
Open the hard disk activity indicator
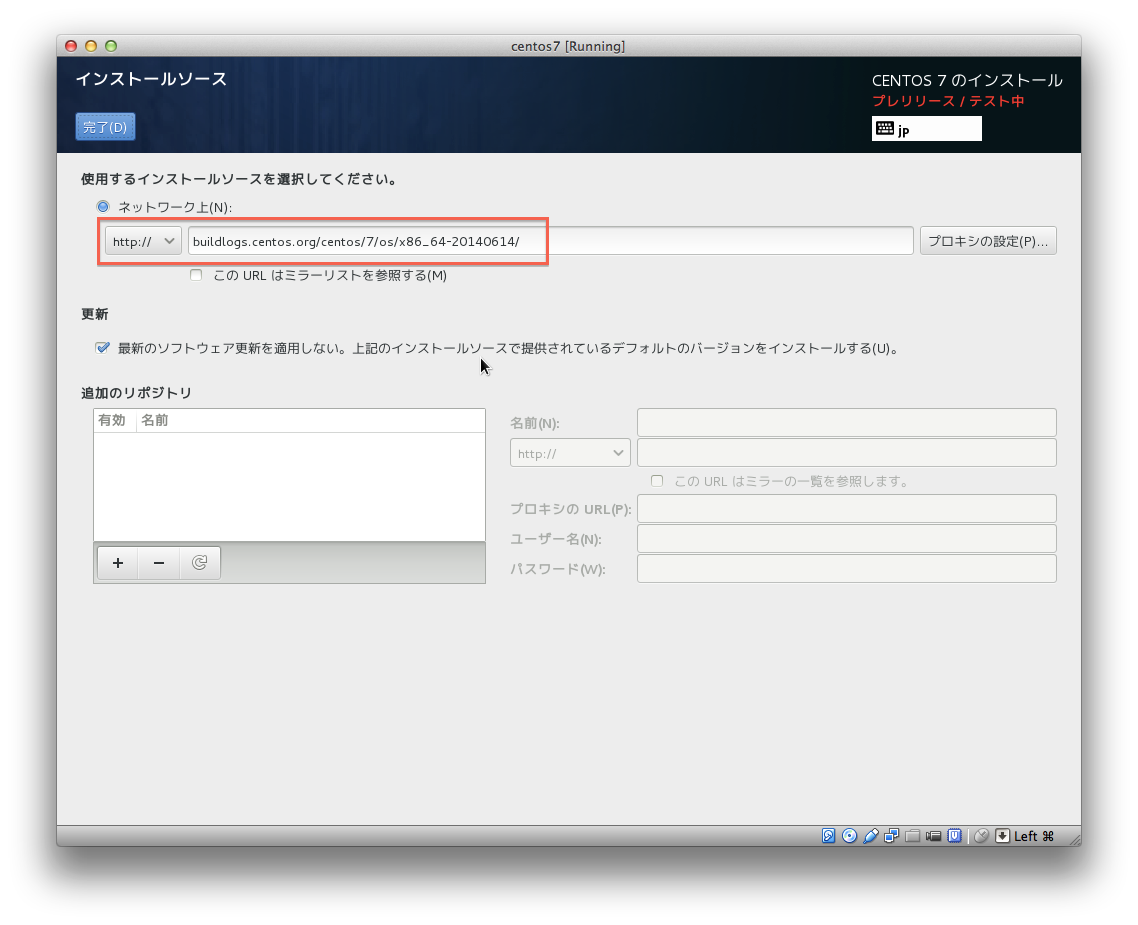pos(829,836)
